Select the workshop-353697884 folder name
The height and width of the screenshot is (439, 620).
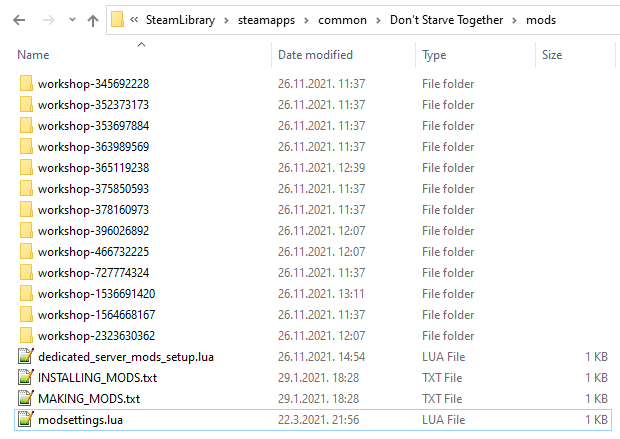93,126
